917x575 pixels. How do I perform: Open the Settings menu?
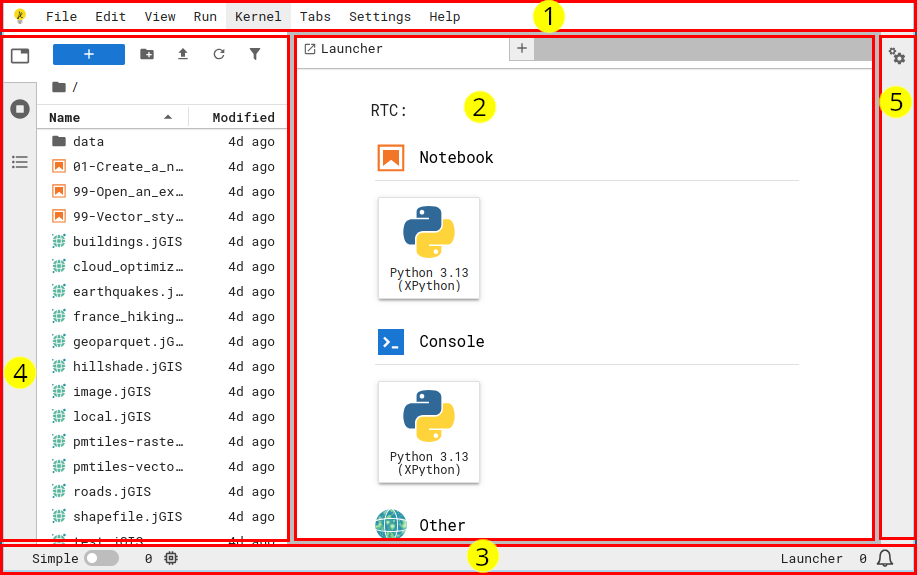(x=379, y=16)
